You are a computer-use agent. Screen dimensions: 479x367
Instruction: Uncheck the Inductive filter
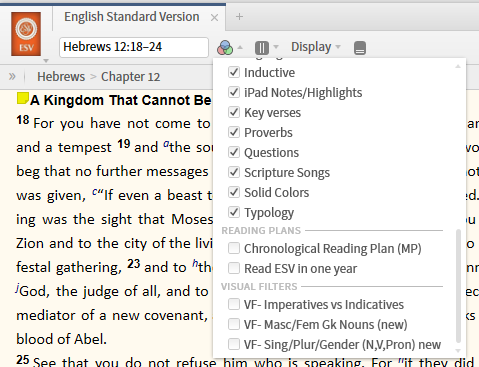click(234, 72)
